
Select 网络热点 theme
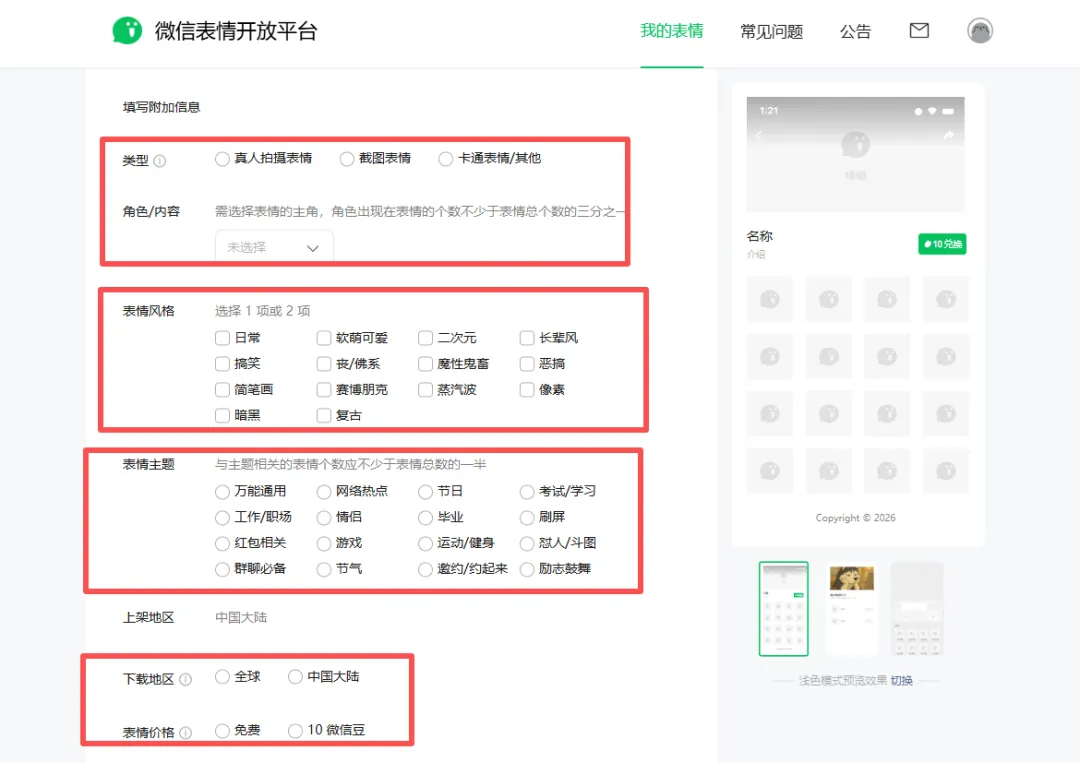pos(324,492)
